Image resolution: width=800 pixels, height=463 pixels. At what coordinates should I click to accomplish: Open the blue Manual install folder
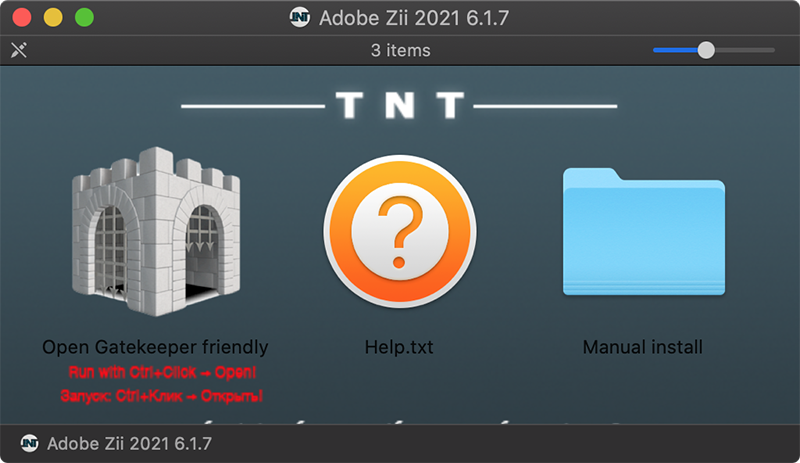point(644,231)
